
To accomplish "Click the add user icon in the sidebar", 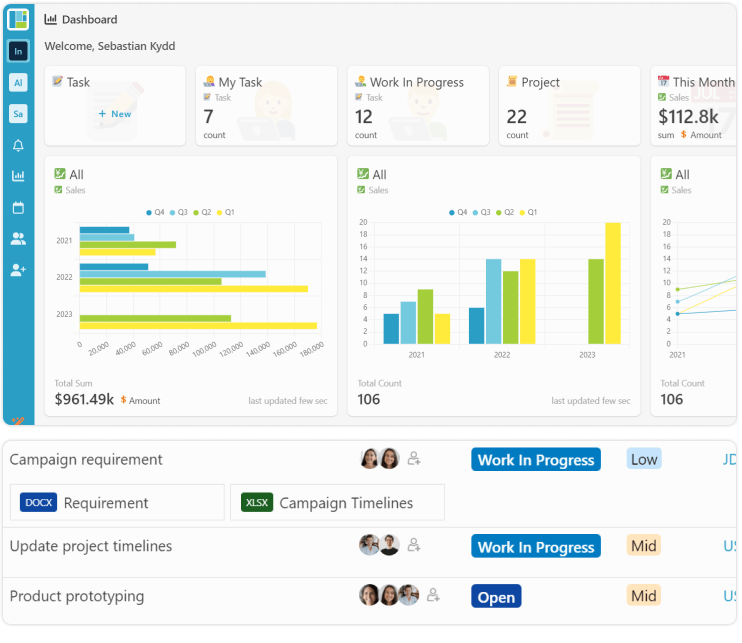I will pyautogui.click(x=18, y=270).
